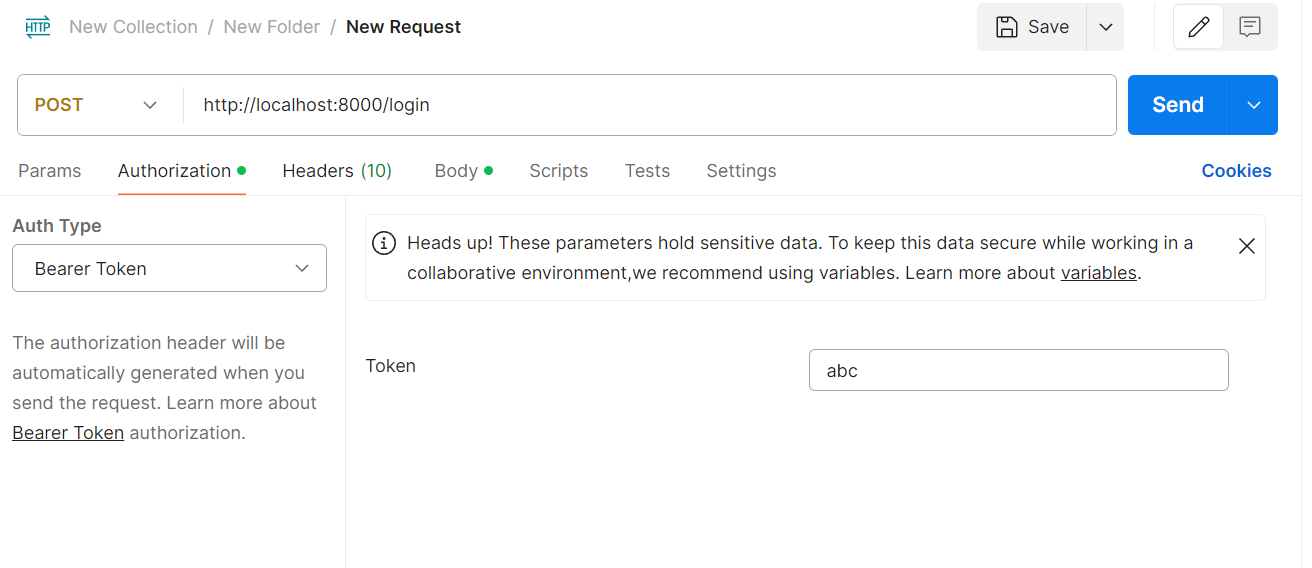Click the pencil edit mode icon
This screenshot has height=568, width=1312.
point(1198,27)
